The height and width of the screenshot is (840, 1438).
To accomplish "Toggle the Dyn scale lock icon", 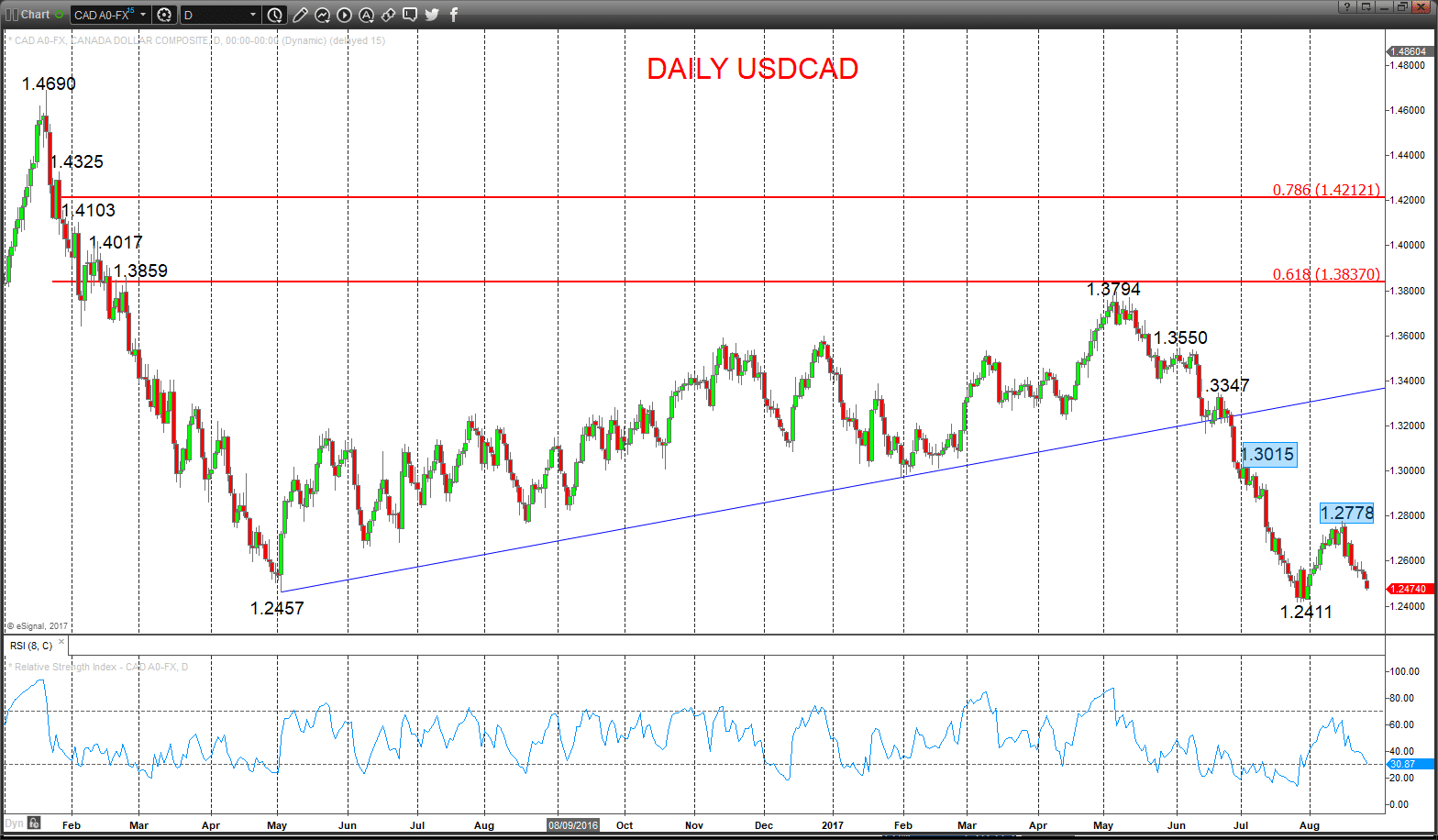I will click(x=34, y=823).
